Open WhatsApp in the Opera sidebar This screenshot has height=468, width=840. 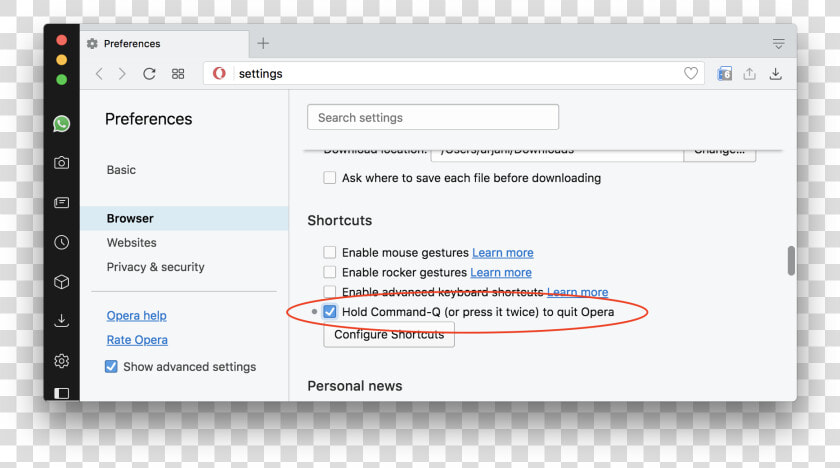(62, 124)
